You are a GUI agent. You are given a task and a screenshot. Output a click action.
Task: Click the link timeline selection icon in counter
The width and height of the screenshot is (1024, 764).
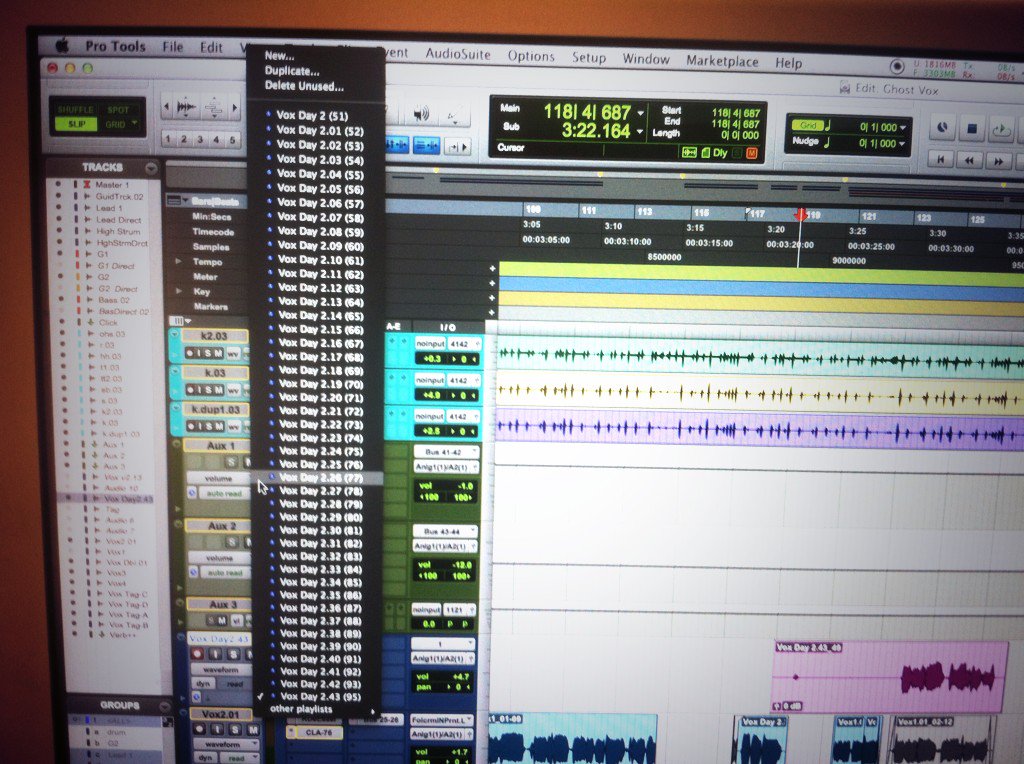click(x=689, y=152)
